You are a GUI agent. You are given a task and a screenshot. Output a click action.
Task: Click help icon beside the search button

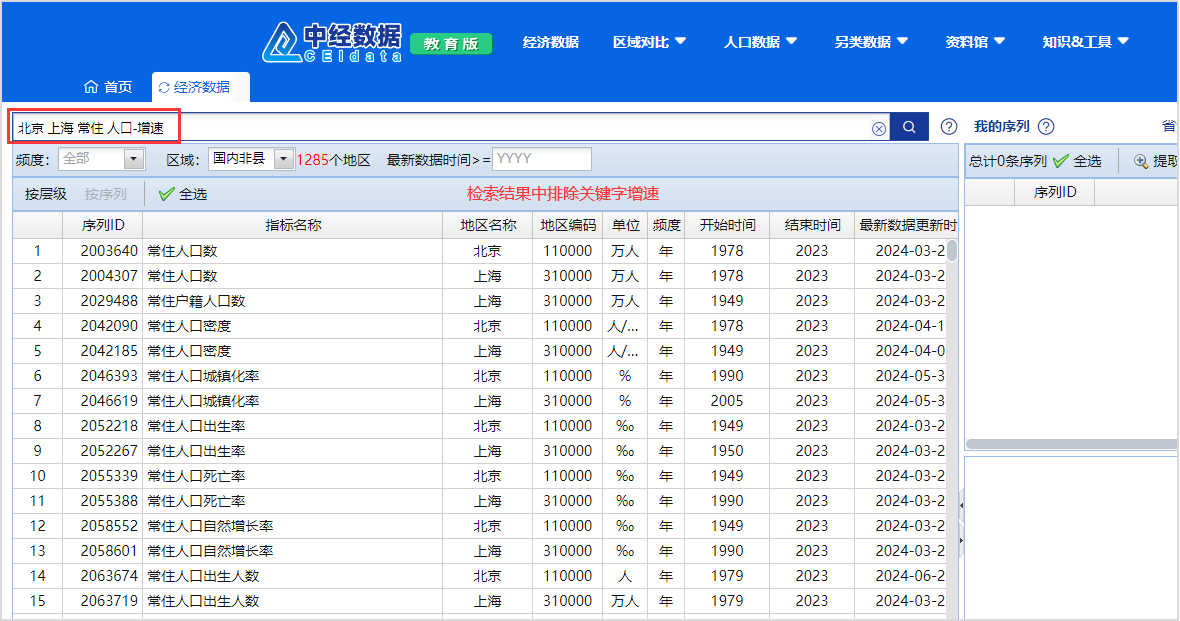coord(949,127)
